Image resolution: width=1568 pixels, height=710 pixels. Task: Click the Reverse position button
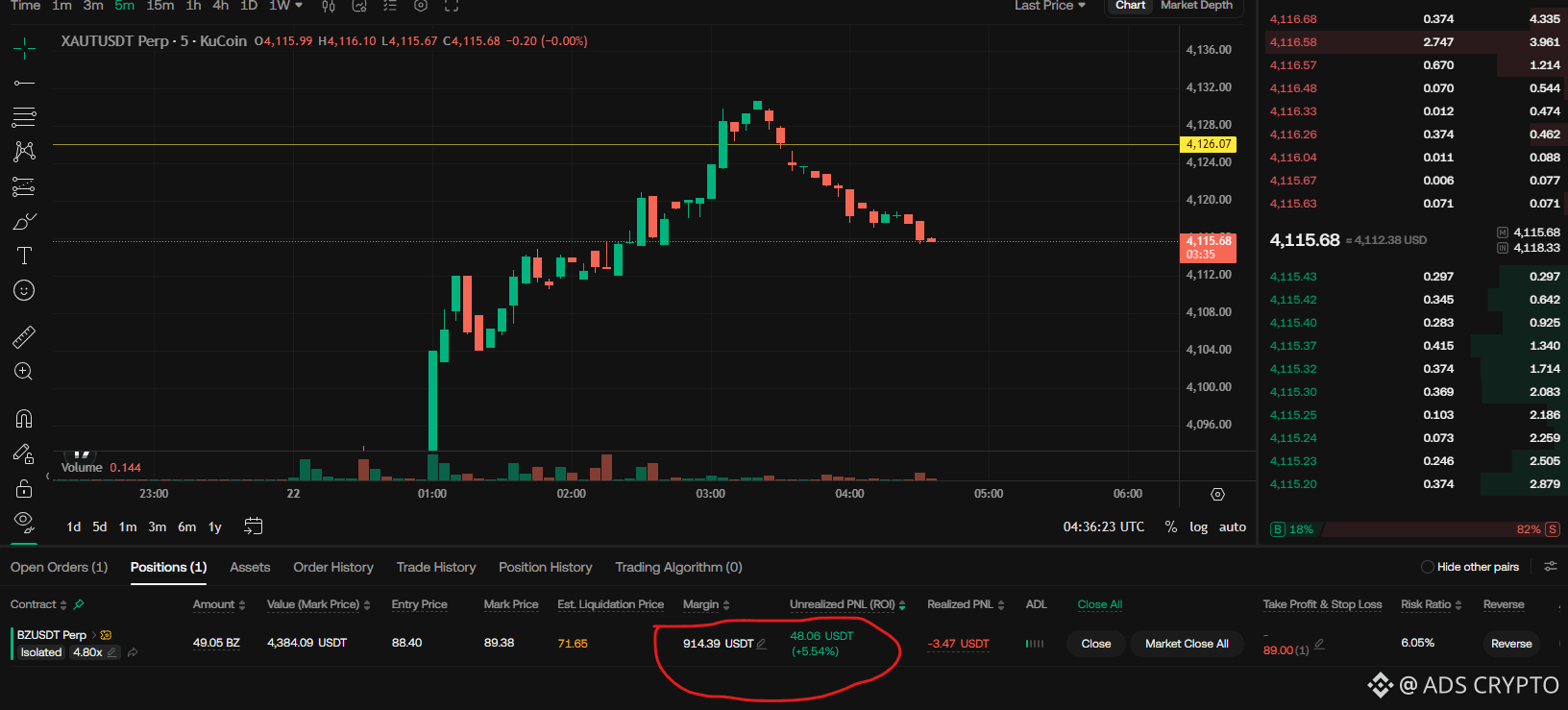point(1511,644)
